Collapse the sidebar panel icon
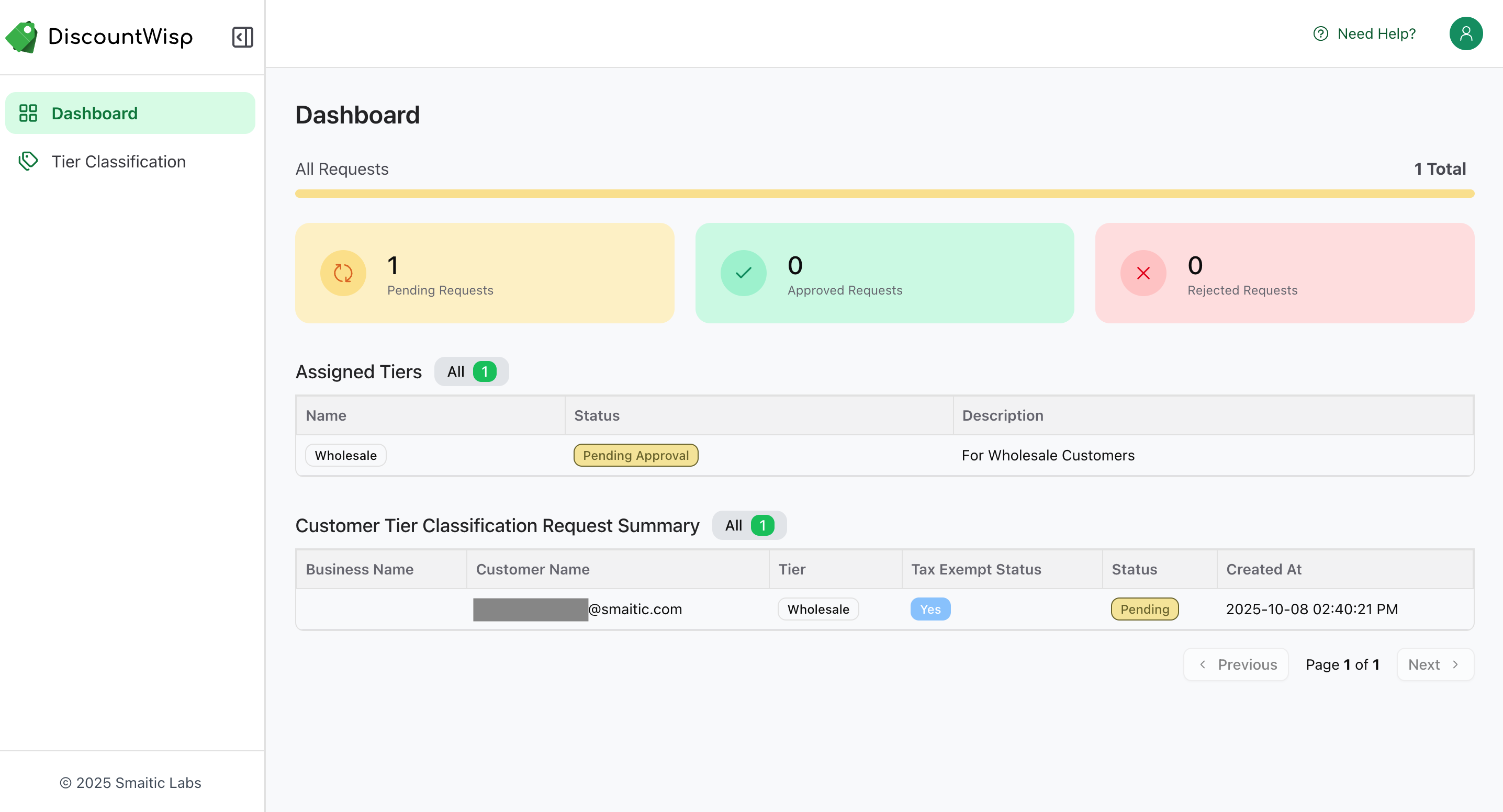The height and width of the screenshot is (812, 1503). pos(242,37)
